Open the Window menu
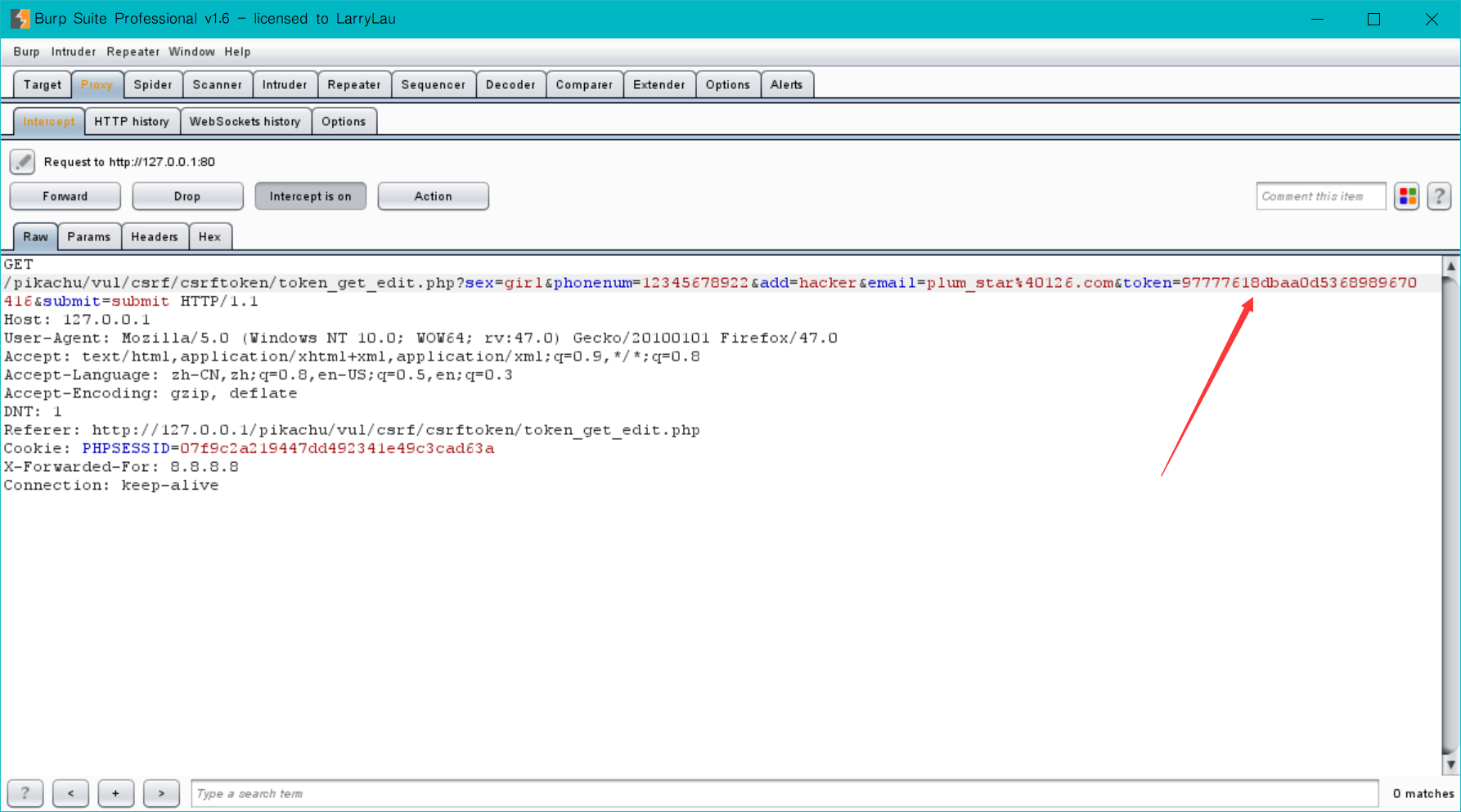1461x812 pixels. point(191,52)
